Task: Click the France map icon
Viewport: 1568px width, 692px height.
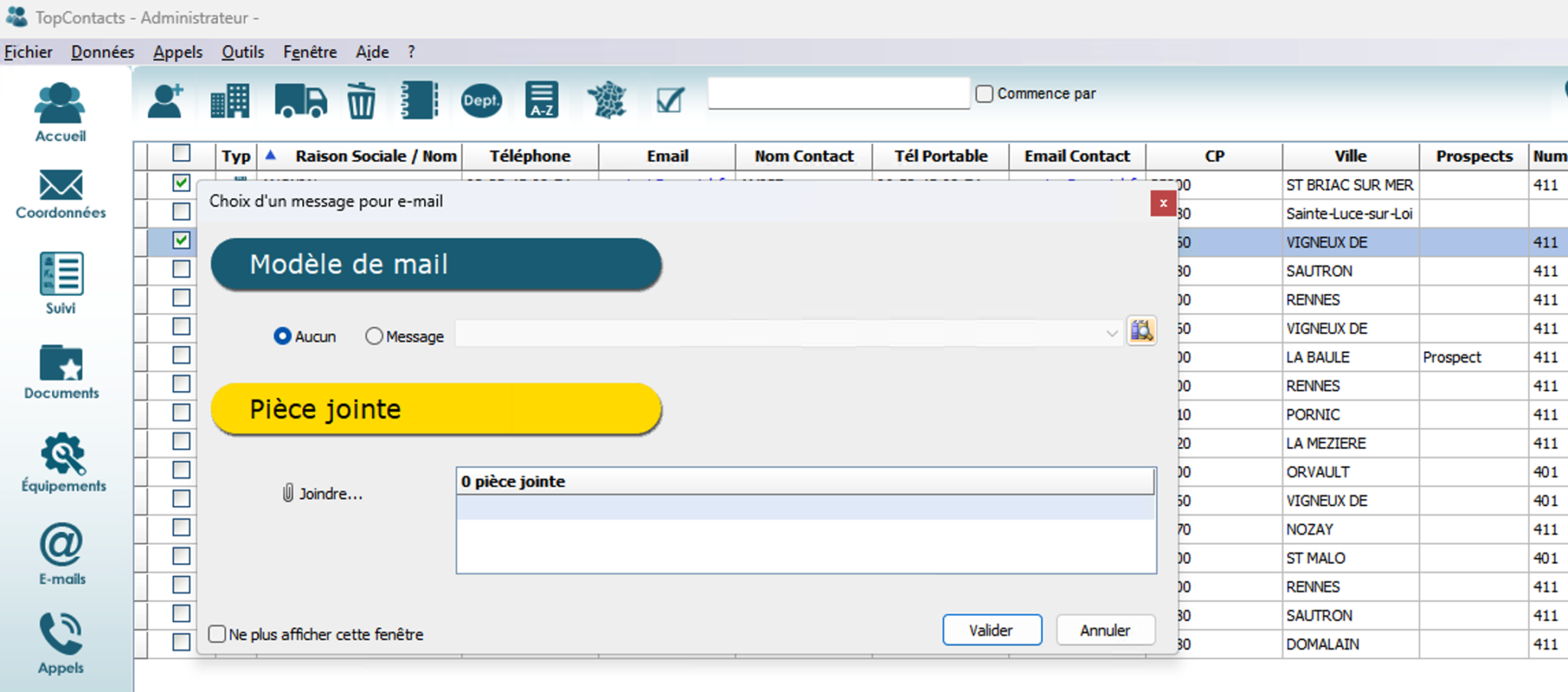Action: [x=606, y=101]
